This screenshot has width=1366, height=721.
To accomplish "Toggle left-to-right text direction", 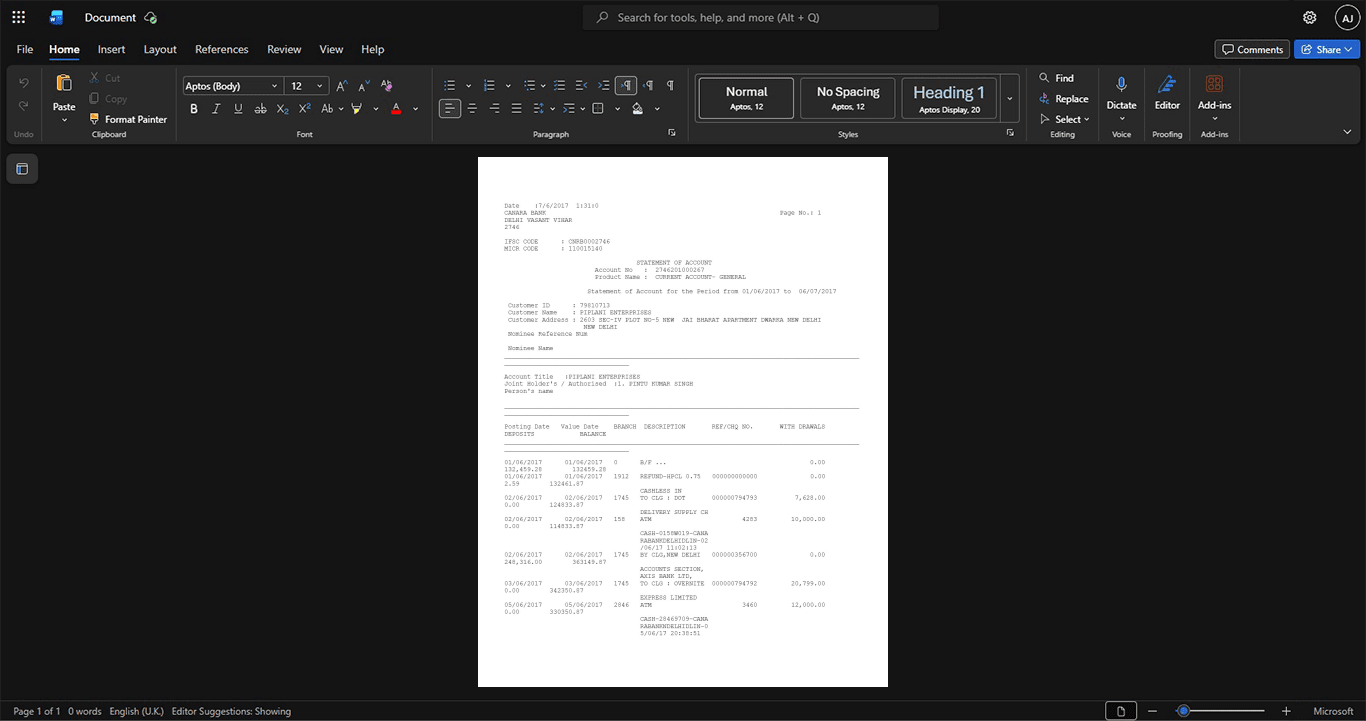I will (626, 86).
